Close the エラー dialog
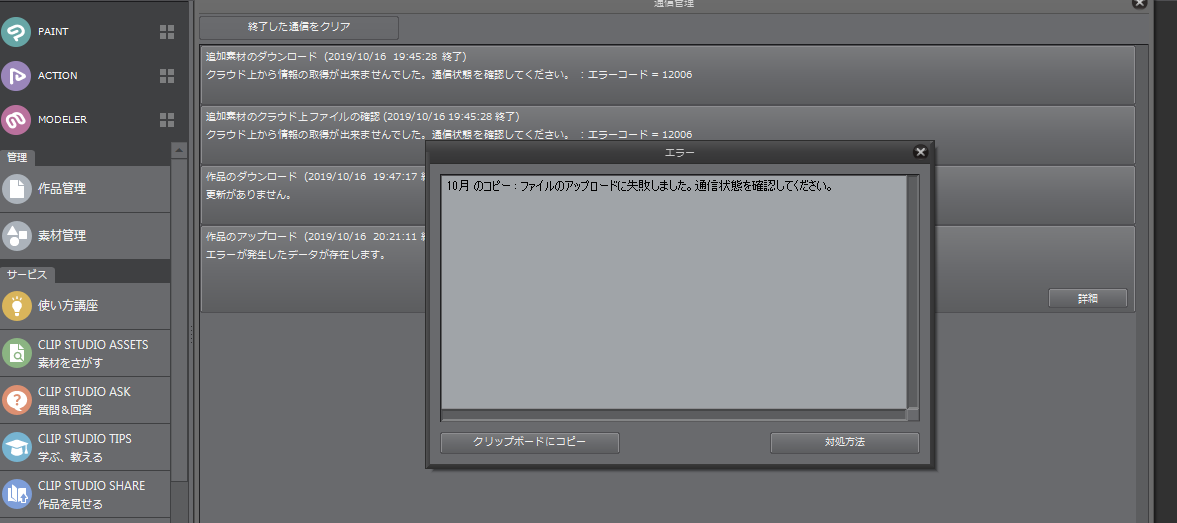 tap(920, 152)
